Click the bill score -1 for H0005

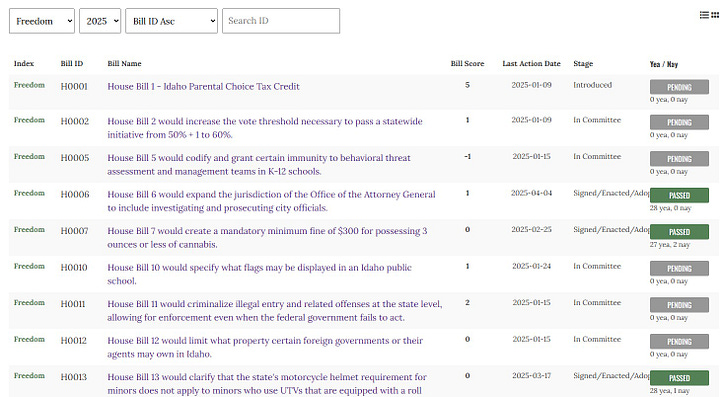coord(467,157)
